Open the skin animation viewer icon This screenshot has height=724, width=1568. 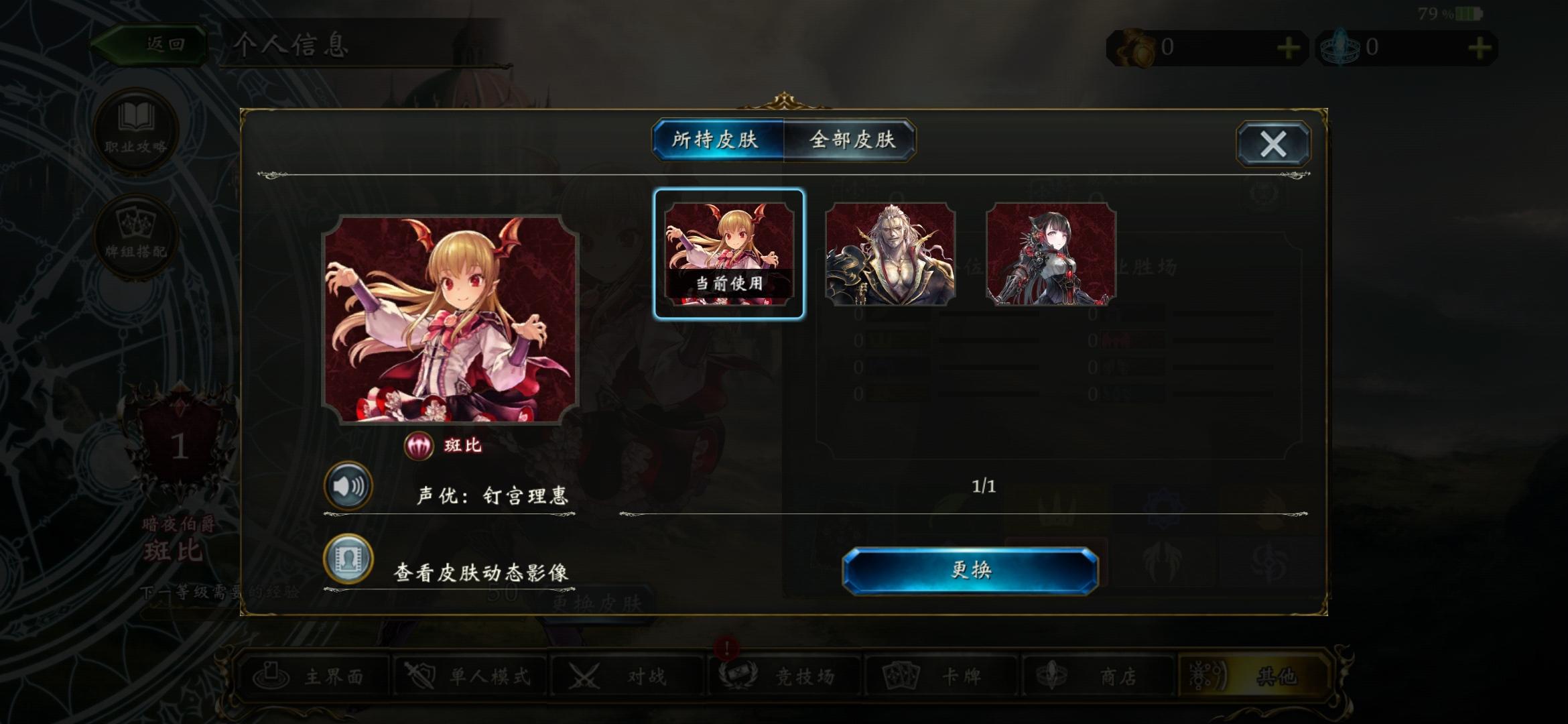tap(348, 559)
